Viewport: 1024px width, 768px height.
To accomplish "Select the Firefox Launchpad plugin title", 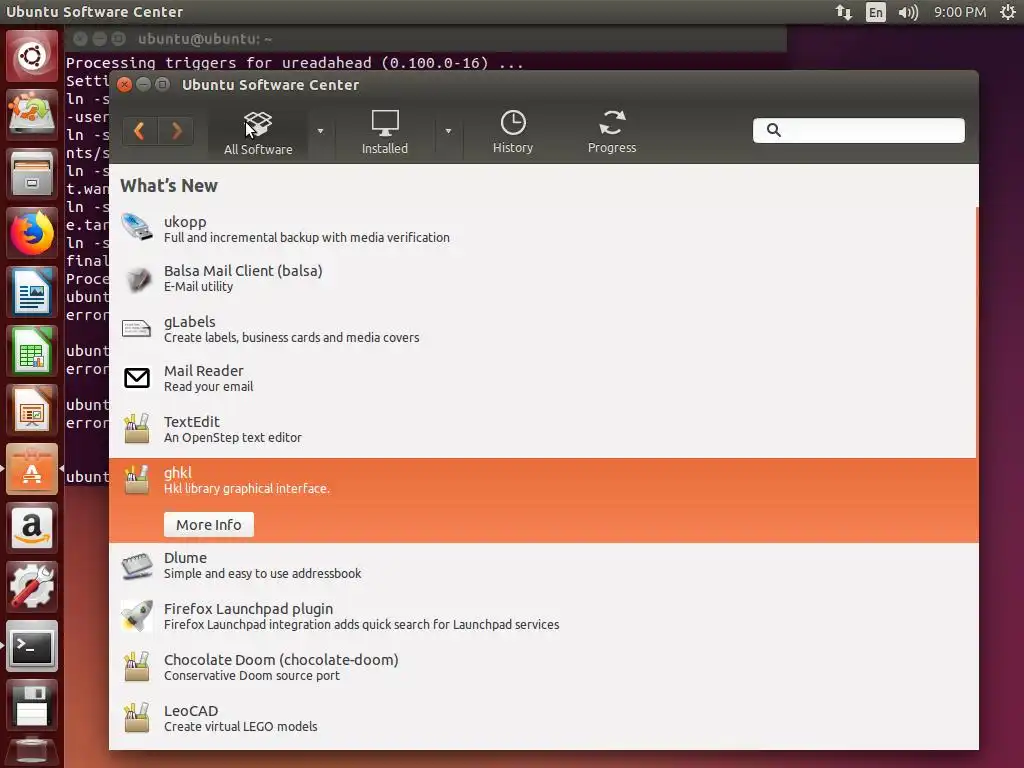I will pyautogui.click(x=248, y=609).
